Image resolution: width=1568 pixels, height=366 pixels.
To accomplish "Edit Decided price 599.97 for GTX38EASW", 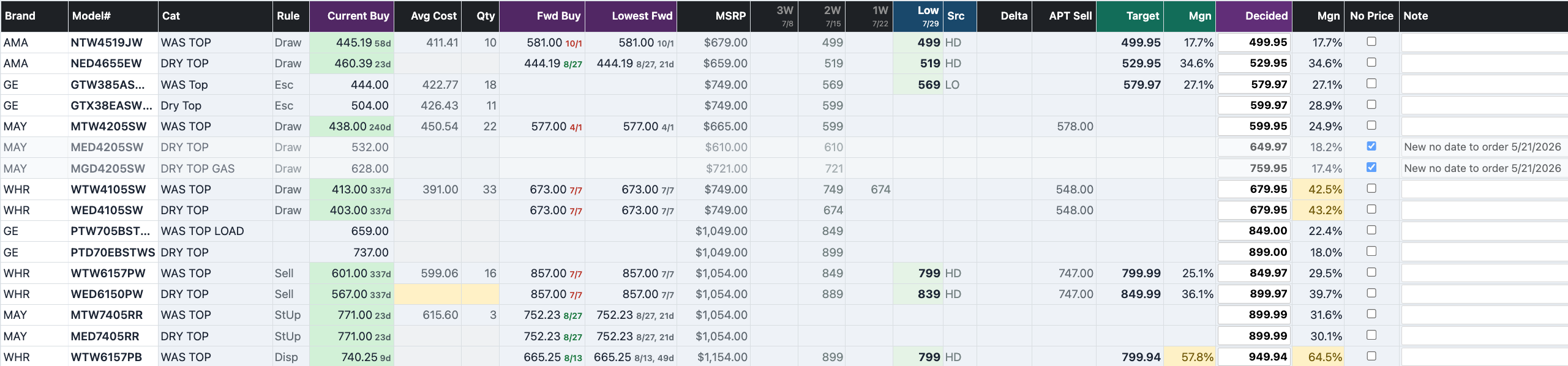I will tap(1254, 105).
